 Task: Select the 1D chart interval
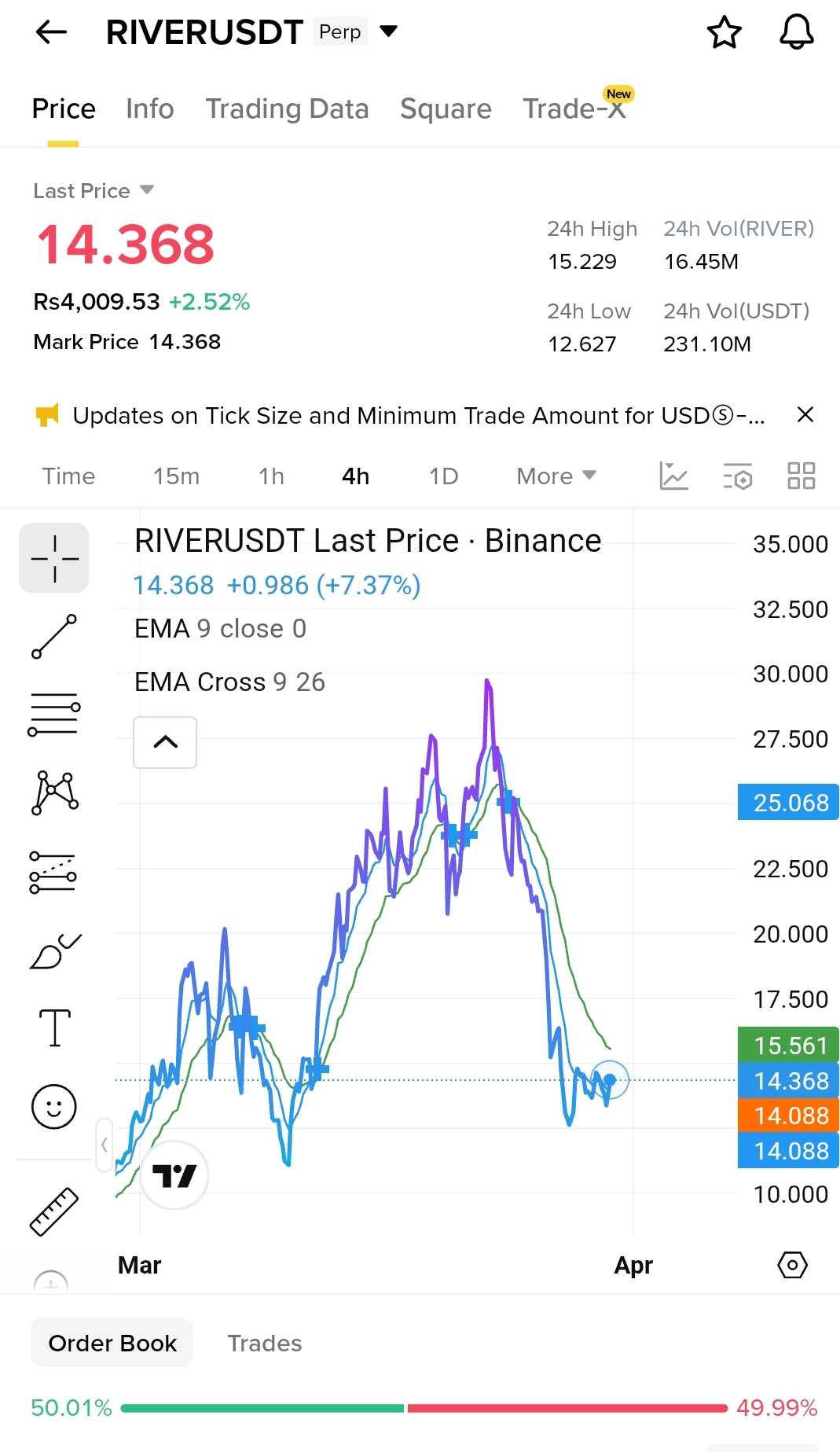click(x=443, y=476)
